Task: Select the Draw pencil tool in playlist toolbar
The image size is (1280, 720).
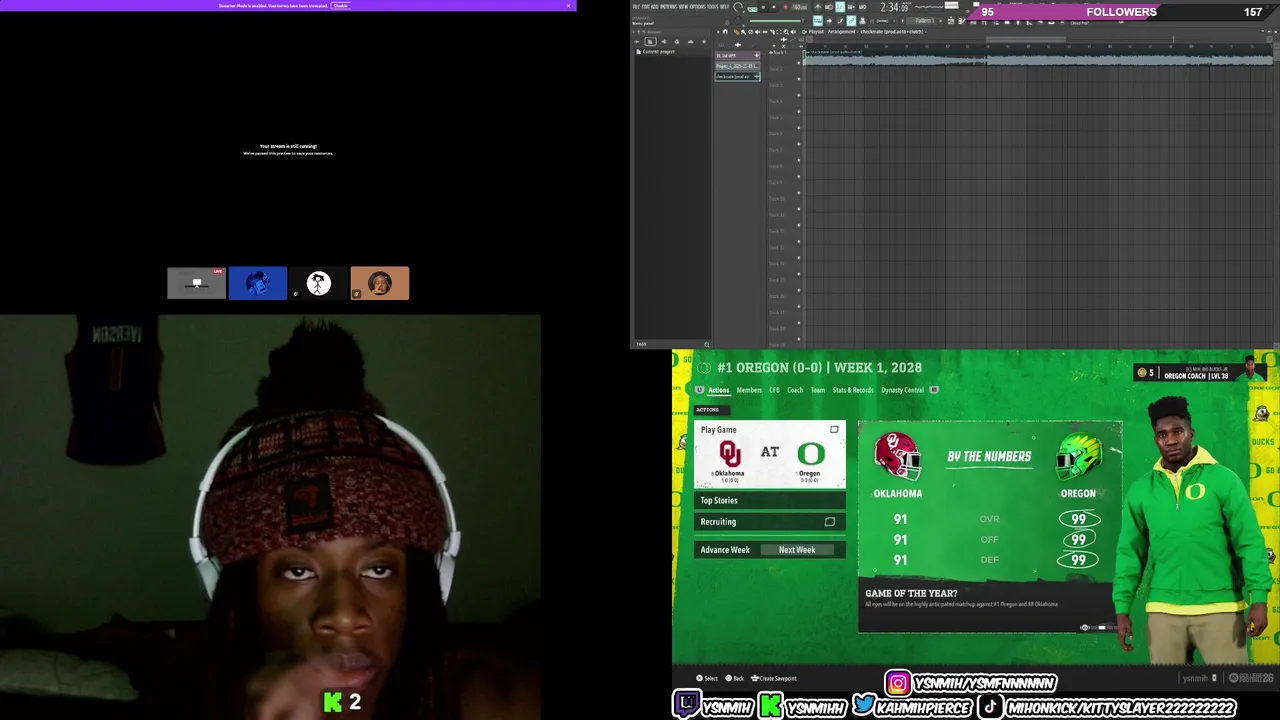Action: [x=737, y=32]
